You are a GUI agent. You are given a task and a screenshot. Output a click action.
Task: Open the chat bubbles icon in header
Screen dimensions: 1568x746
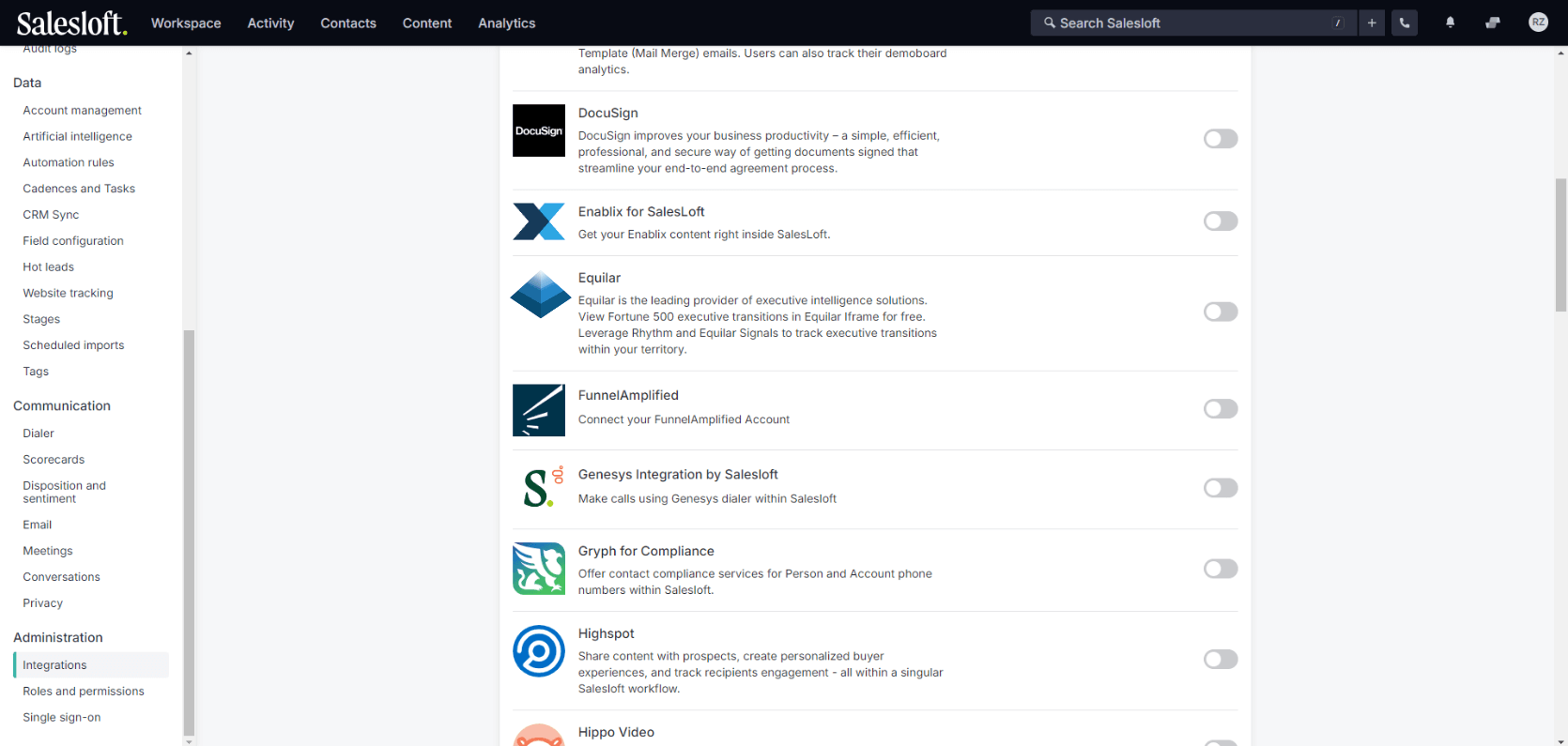(1493, 23)
